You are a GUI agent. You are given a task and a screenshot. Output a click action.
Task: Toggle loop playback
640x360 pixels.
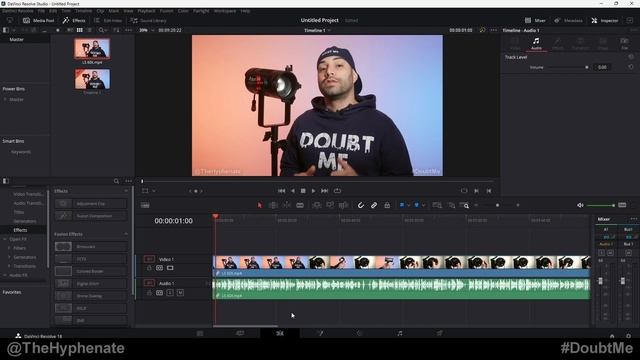coord(337,191)
